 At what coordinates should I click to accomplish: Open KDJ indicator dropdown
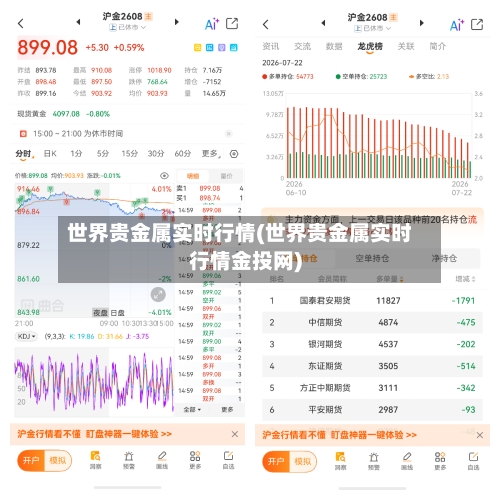click(26, 336)
